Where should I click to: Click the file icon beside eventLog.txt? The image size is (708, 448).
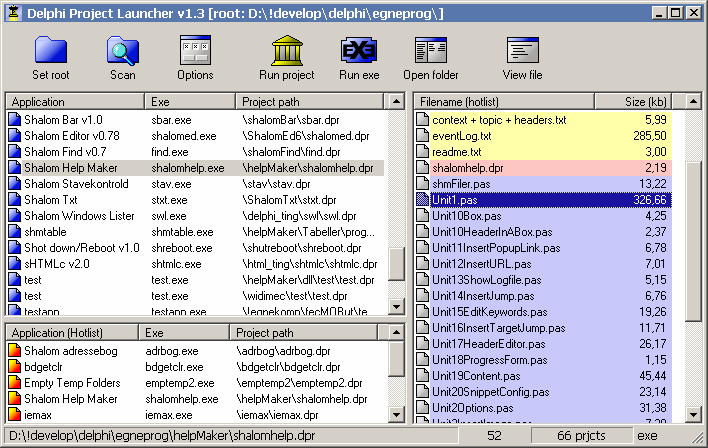click(x=422, y=135)
